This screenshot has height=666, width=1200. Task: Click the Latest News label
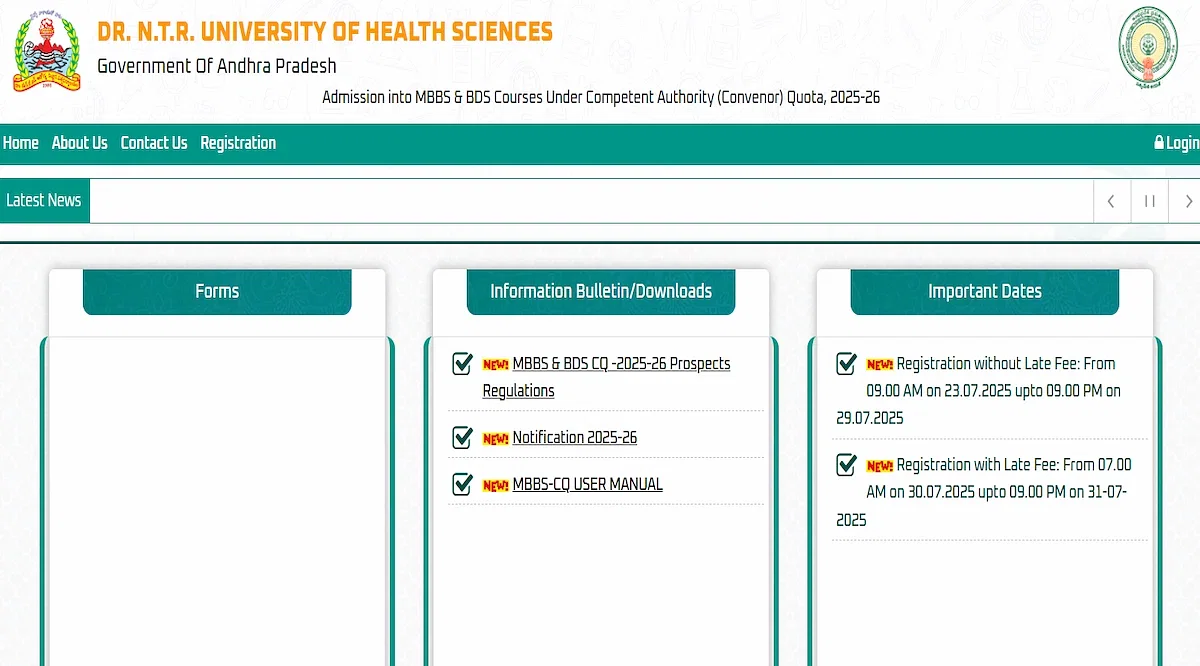44,200
